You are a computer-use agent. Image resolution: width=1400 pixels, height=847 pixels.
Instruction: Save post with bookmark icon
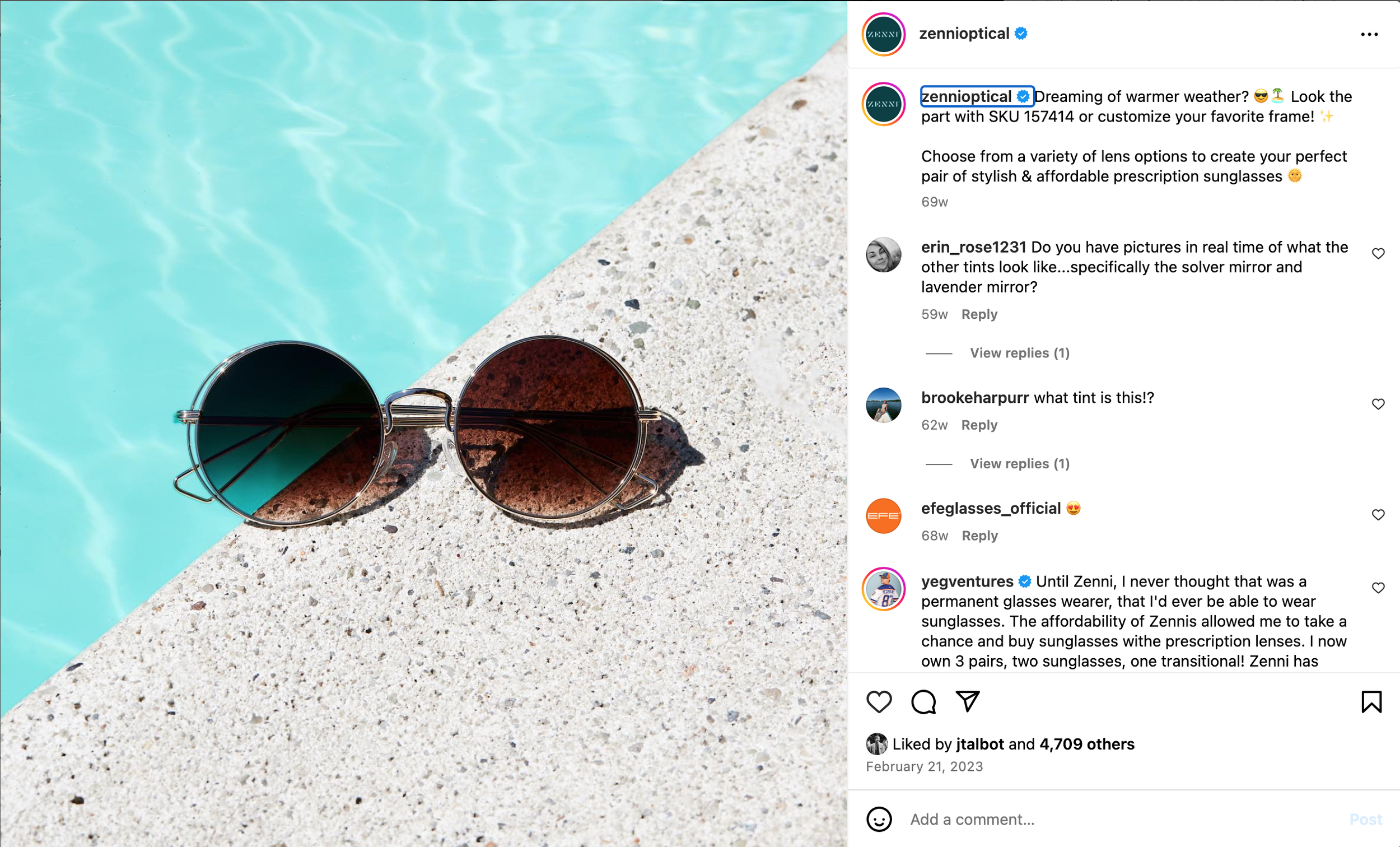1371,701
